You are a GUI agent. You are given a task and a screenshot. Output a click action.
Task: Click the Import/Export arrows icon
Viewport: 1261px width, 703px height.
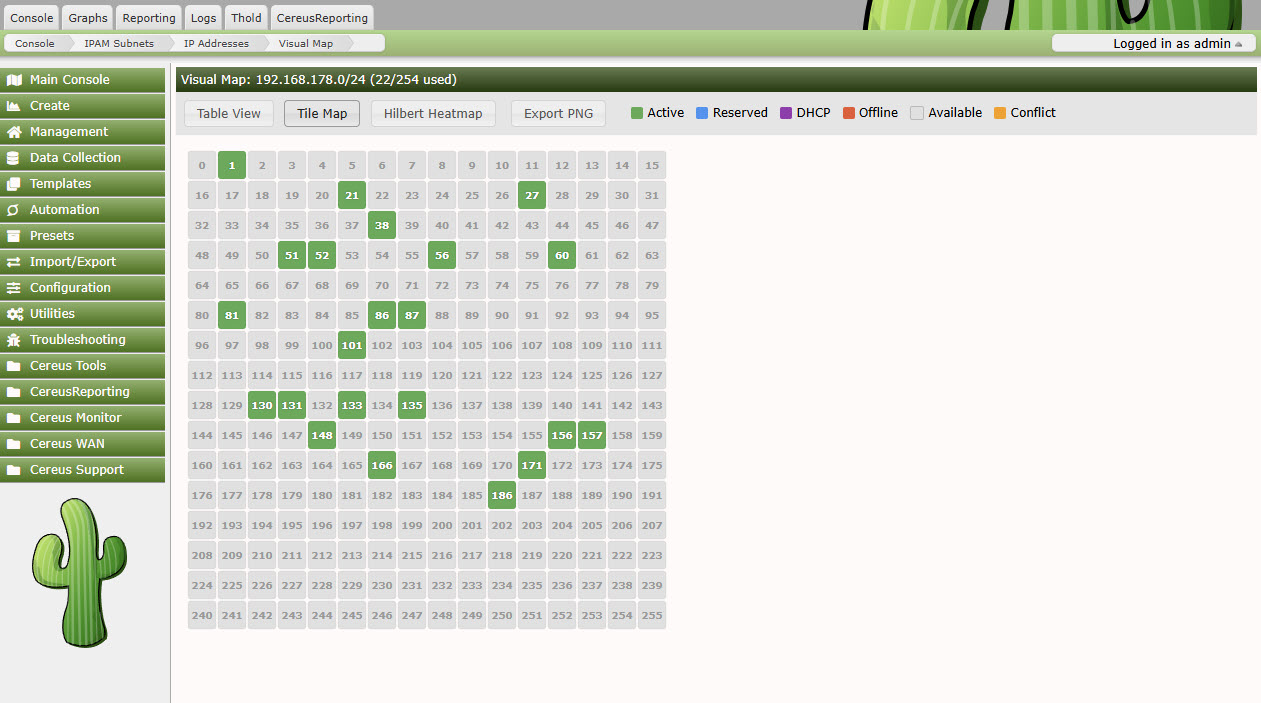(x=14, y=262)
